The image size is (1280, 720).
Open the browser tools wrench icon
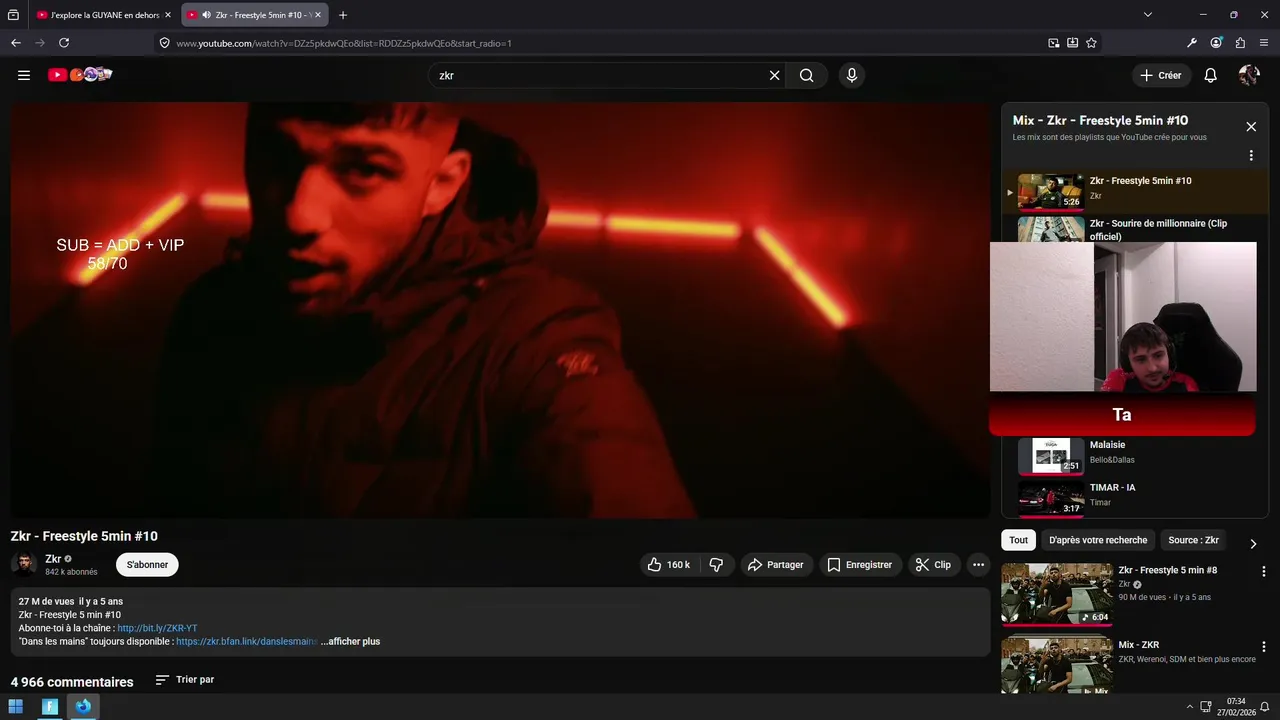(x=1192, y=43)
